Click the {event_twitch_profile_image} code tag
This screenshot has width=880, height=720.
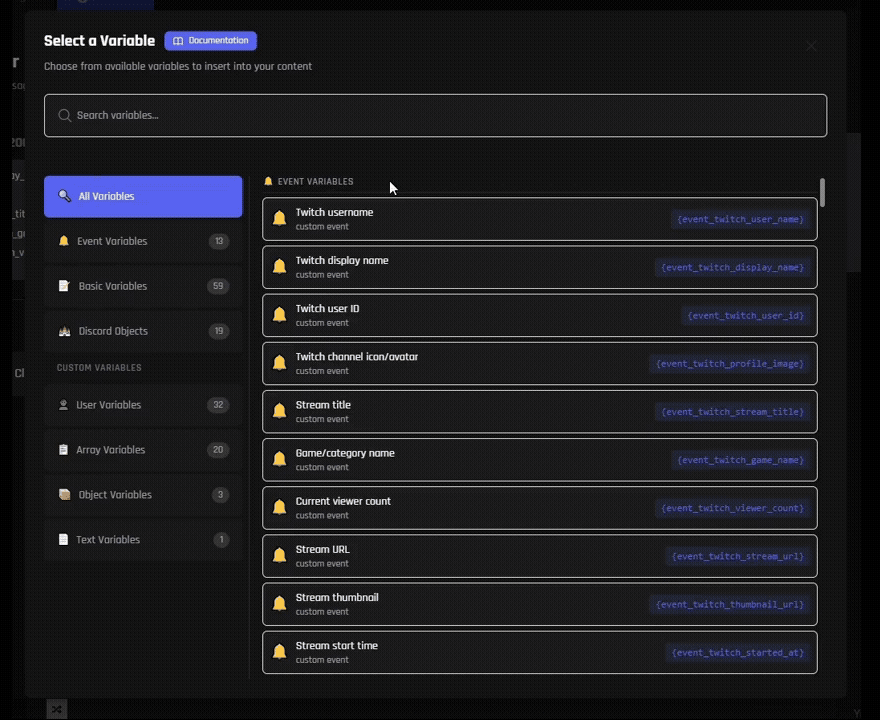point(730,364)
